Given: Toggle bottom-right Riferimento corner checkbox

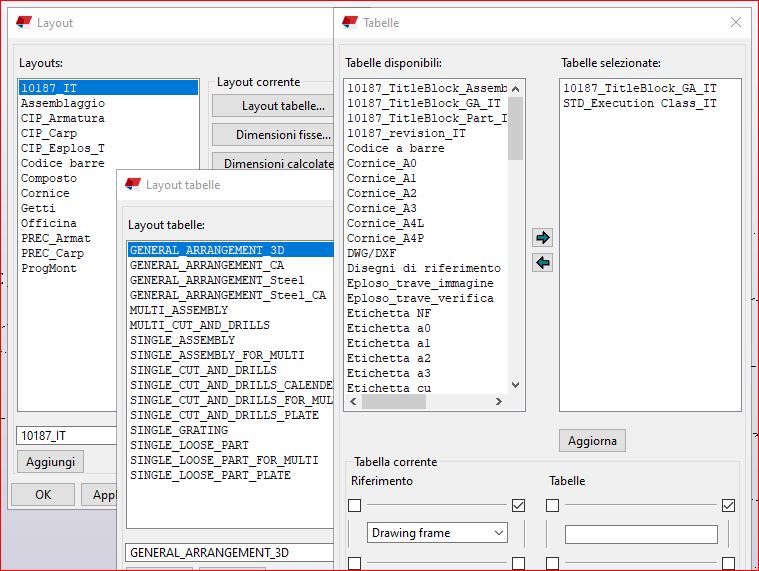Looking at the screenshot, I should 518,563.
